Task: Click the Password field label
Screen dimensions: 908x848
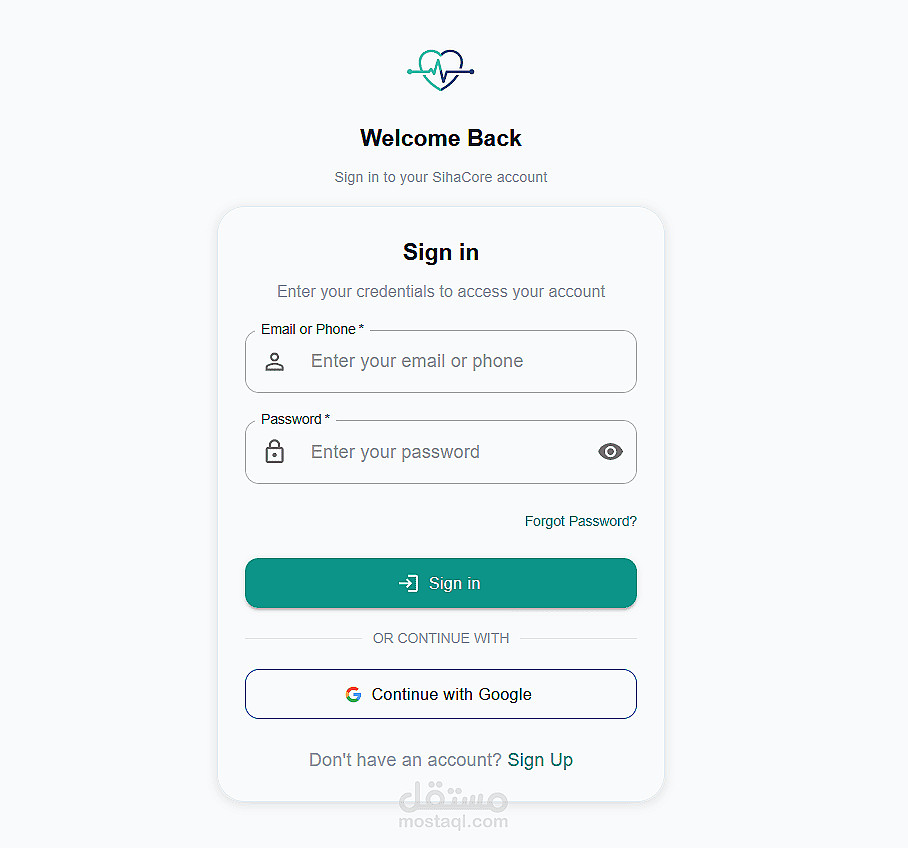Action: tap(295, 419)
